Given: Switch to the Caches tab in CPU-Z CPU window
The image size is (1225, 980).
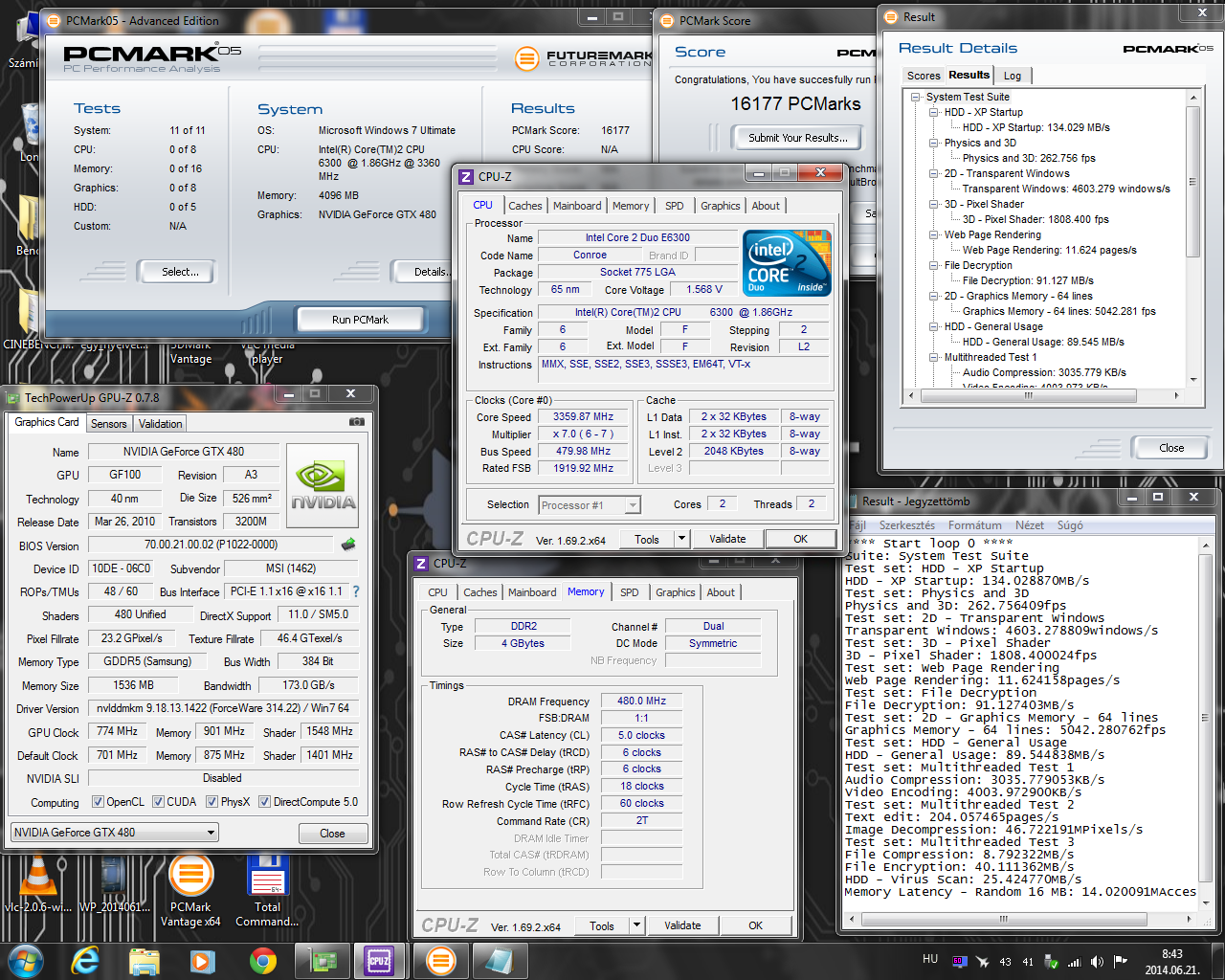Looking at the screenshot, I should click(x=525, y=206).
